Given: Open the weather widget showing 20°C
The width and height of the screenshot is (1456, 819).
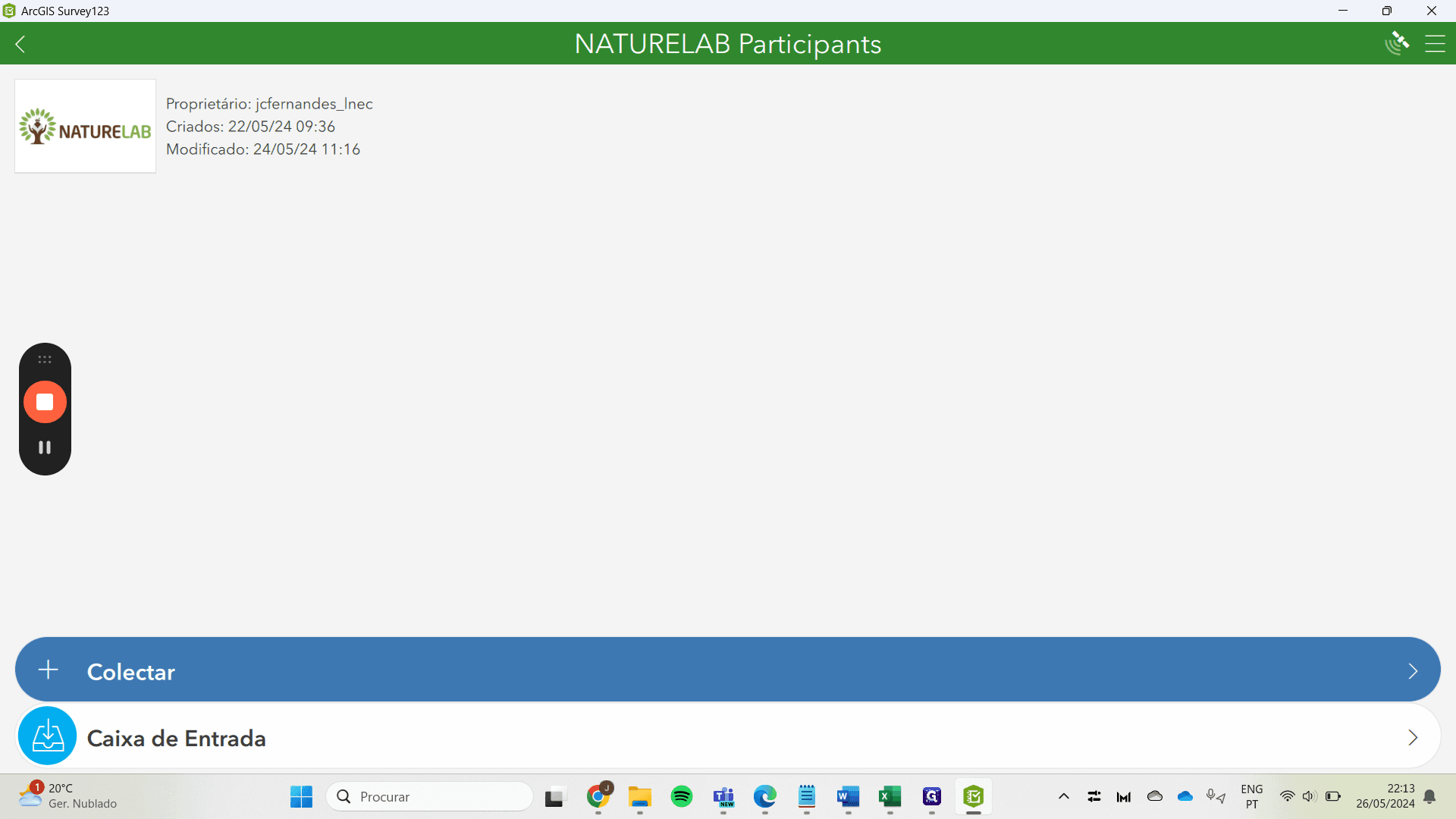Looking at the screenshot, I should (x=68, y=796).
